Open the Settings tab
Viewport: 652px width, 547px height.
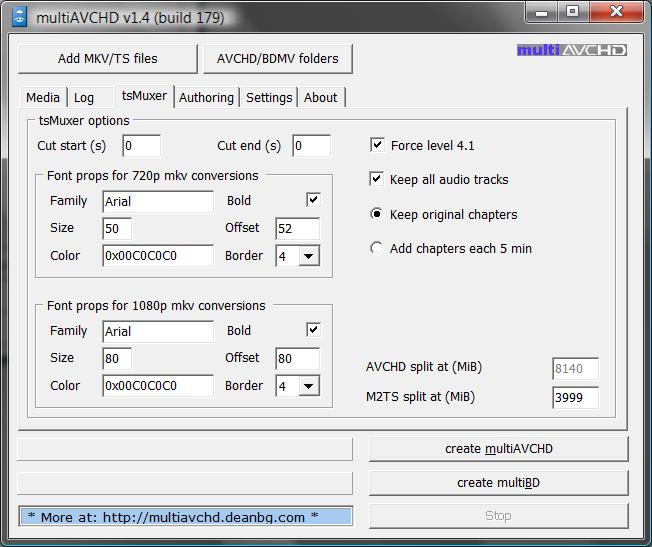pos(269,98)
